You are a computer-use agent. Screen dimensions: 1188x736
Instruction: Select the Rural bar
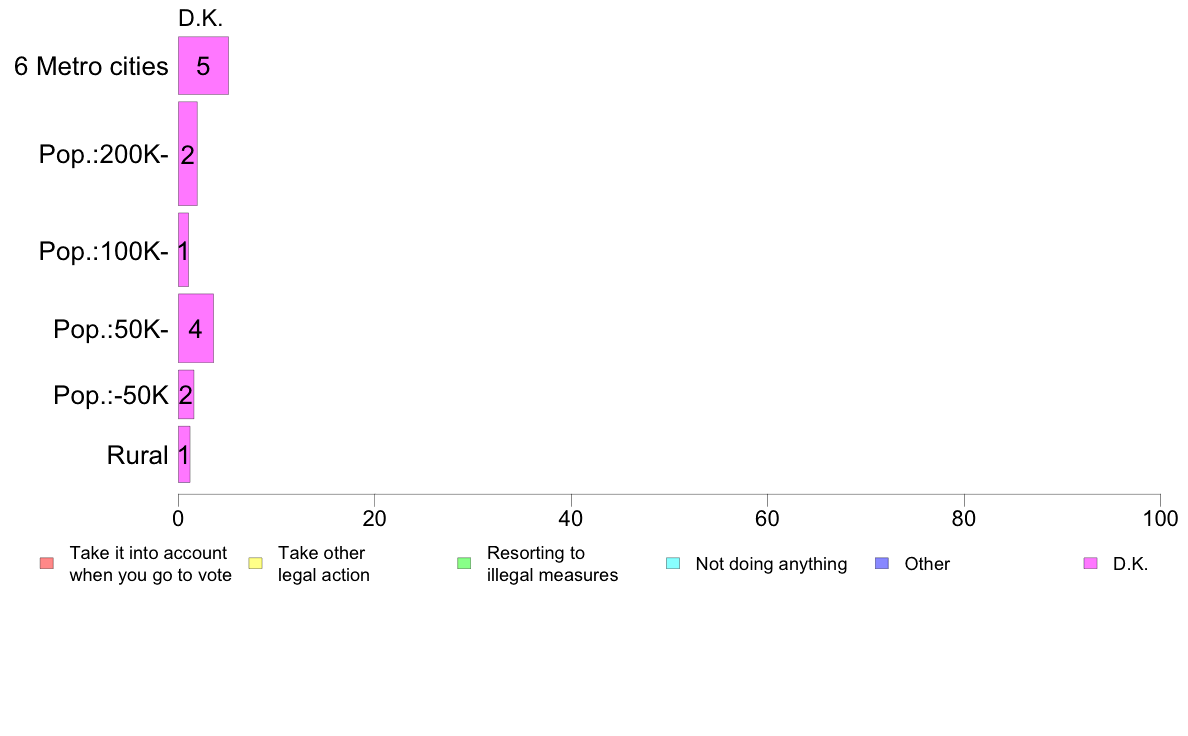pos(184,454)
